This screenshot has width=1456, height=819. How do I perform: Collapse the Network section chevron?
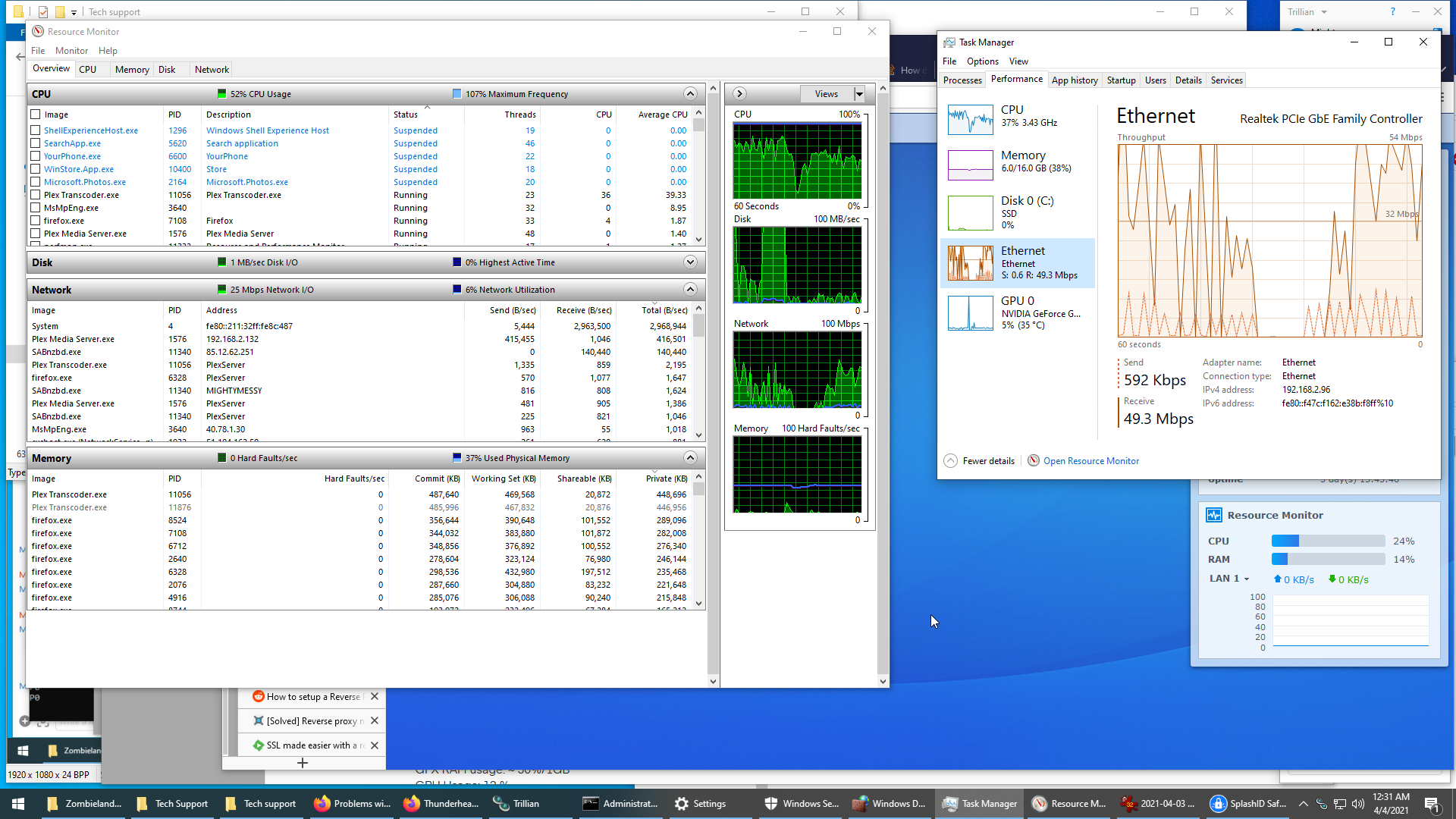click(689, 290)
